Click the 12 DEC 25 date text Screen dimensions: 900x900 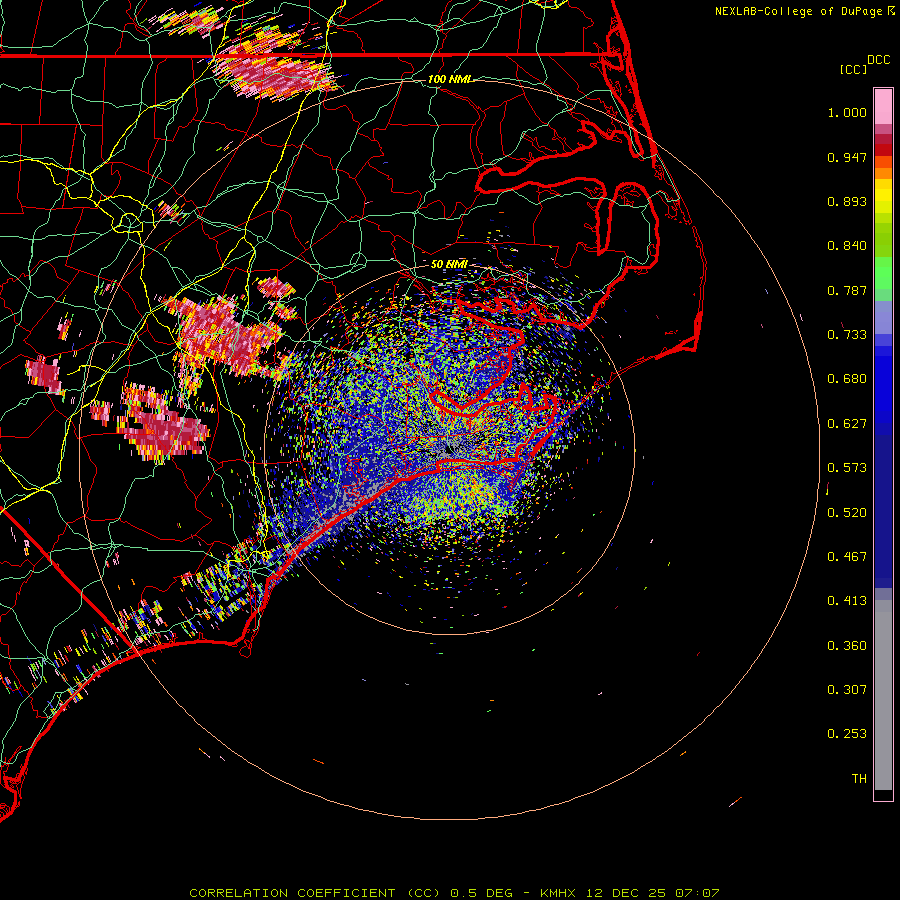tap(626, 893)
